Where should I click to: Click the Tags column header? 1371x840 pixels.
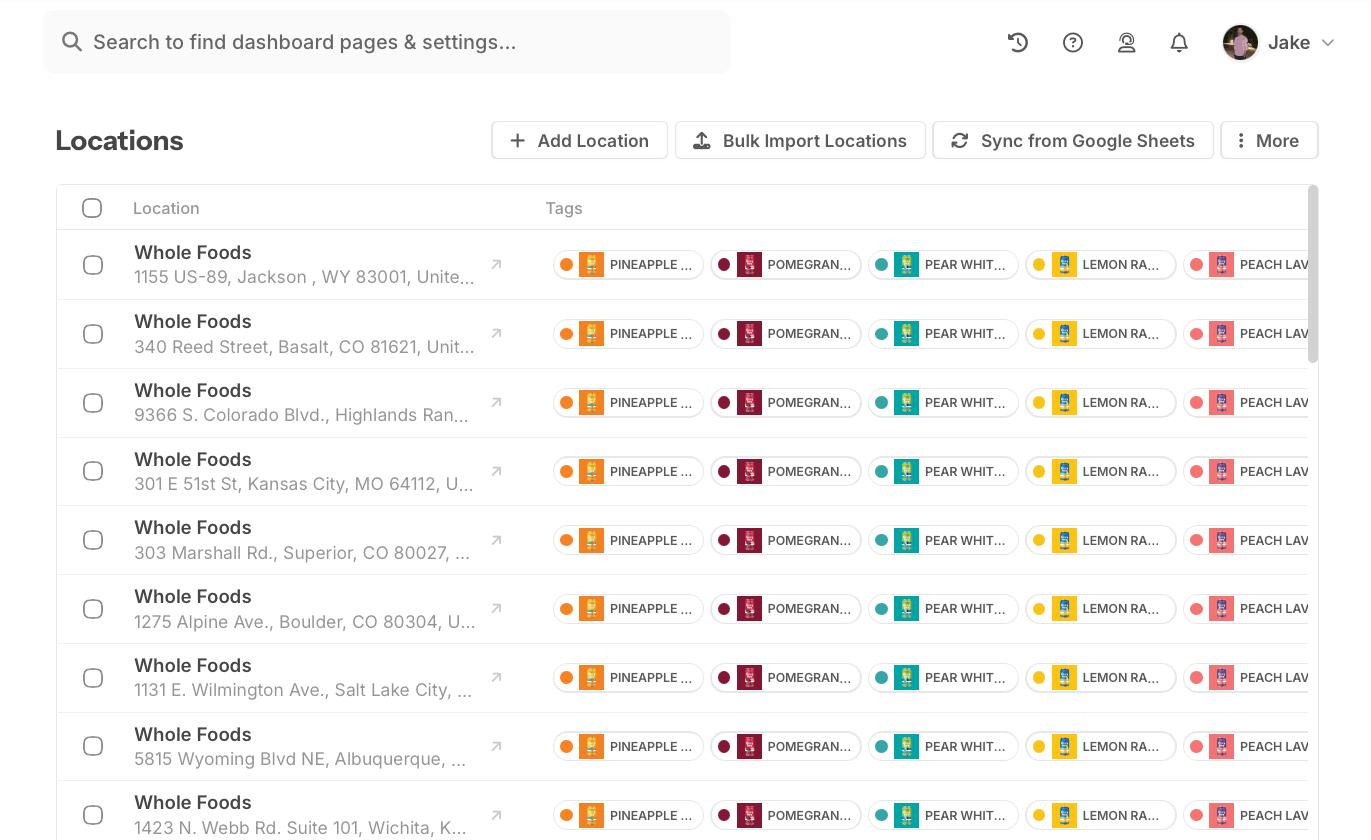tap(564, 208)
